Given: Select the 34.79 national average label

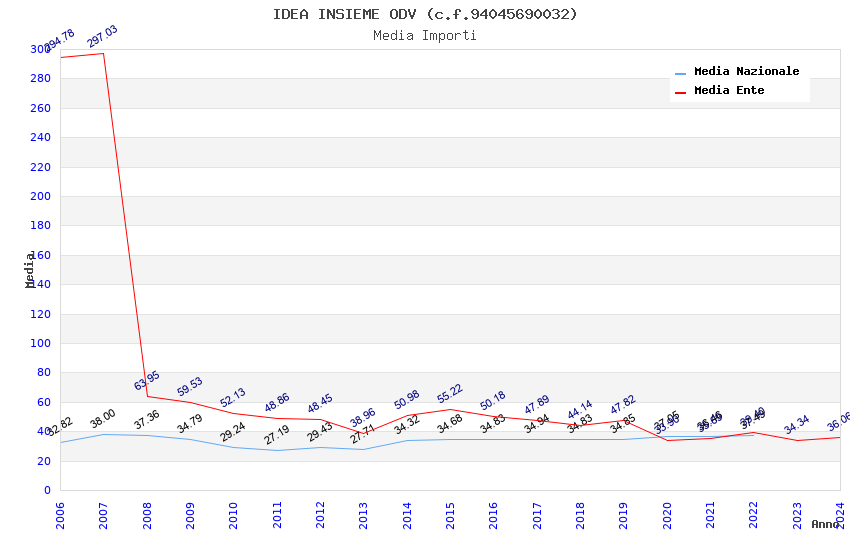Looking at the screenshot, I should pyautogui.click(x=190, y=424).
